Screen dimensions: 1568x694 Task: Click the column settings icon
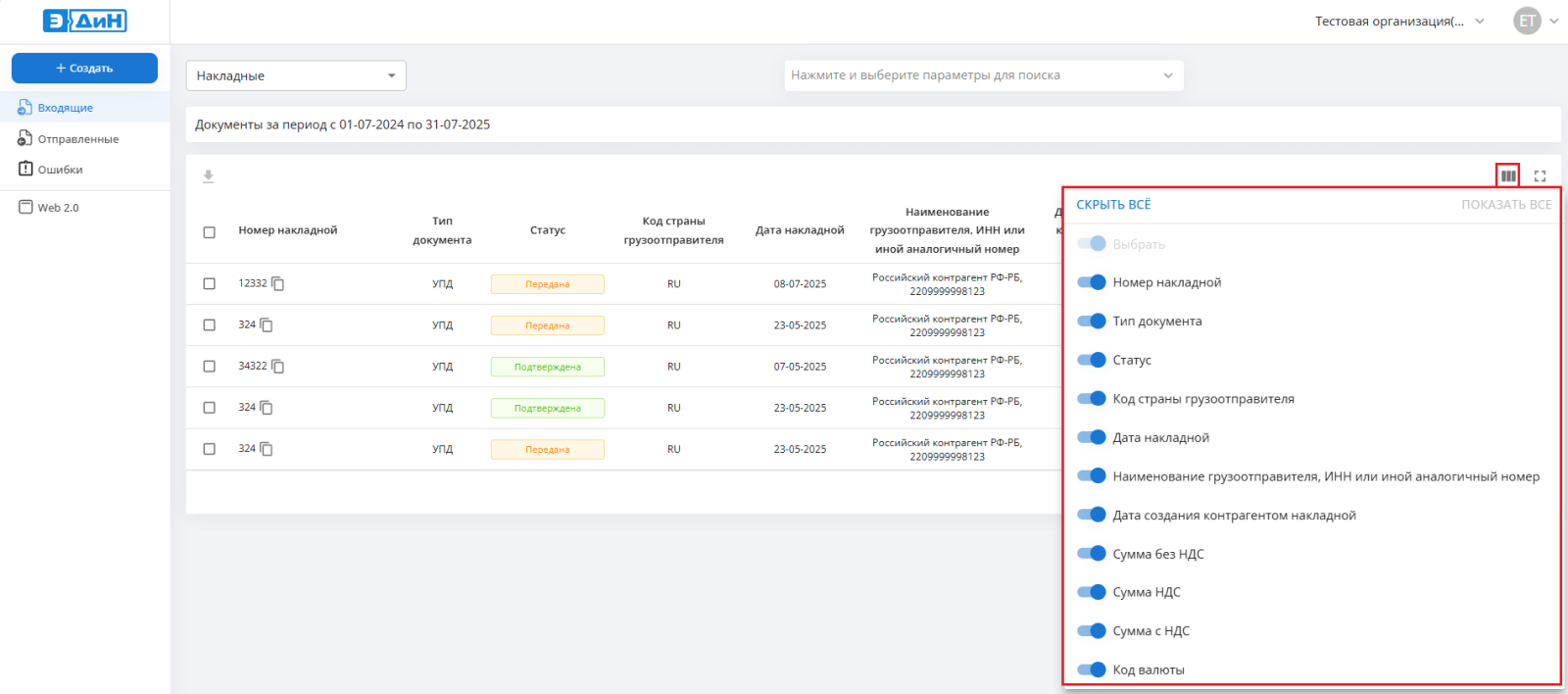point(1507,176)
